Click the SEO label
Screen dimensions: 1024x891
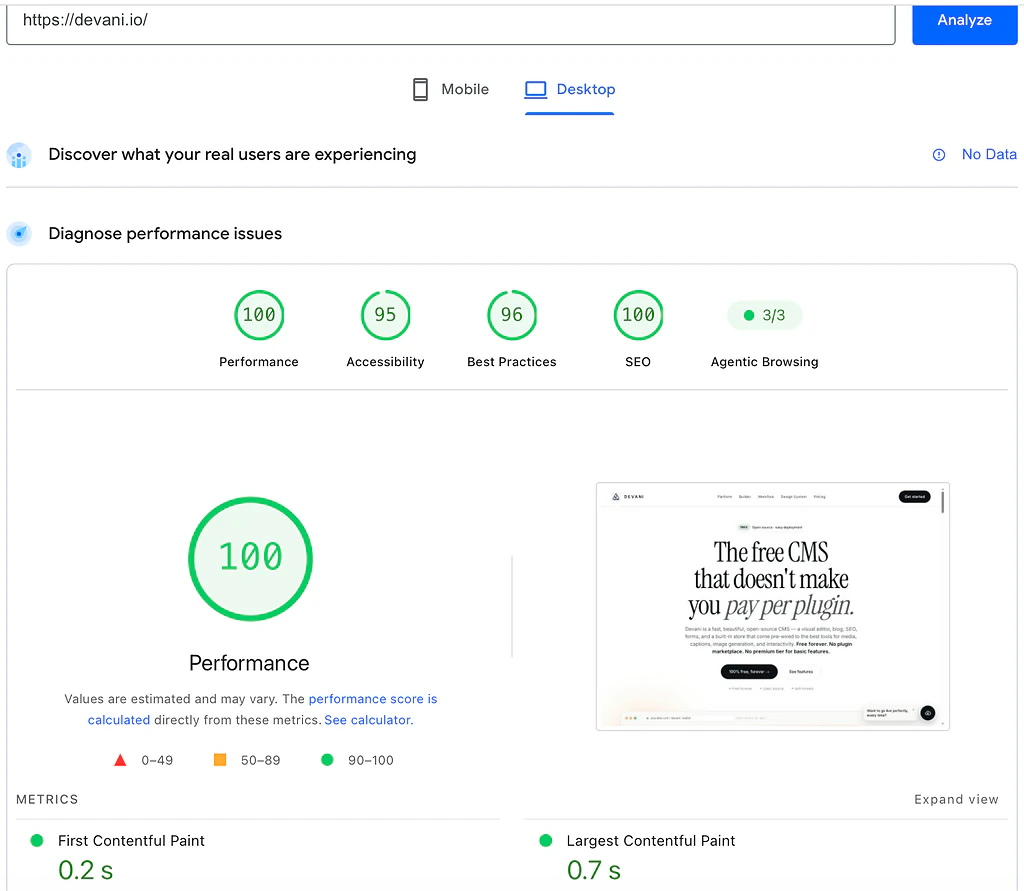pyautogui.click(x=638, y=362)
